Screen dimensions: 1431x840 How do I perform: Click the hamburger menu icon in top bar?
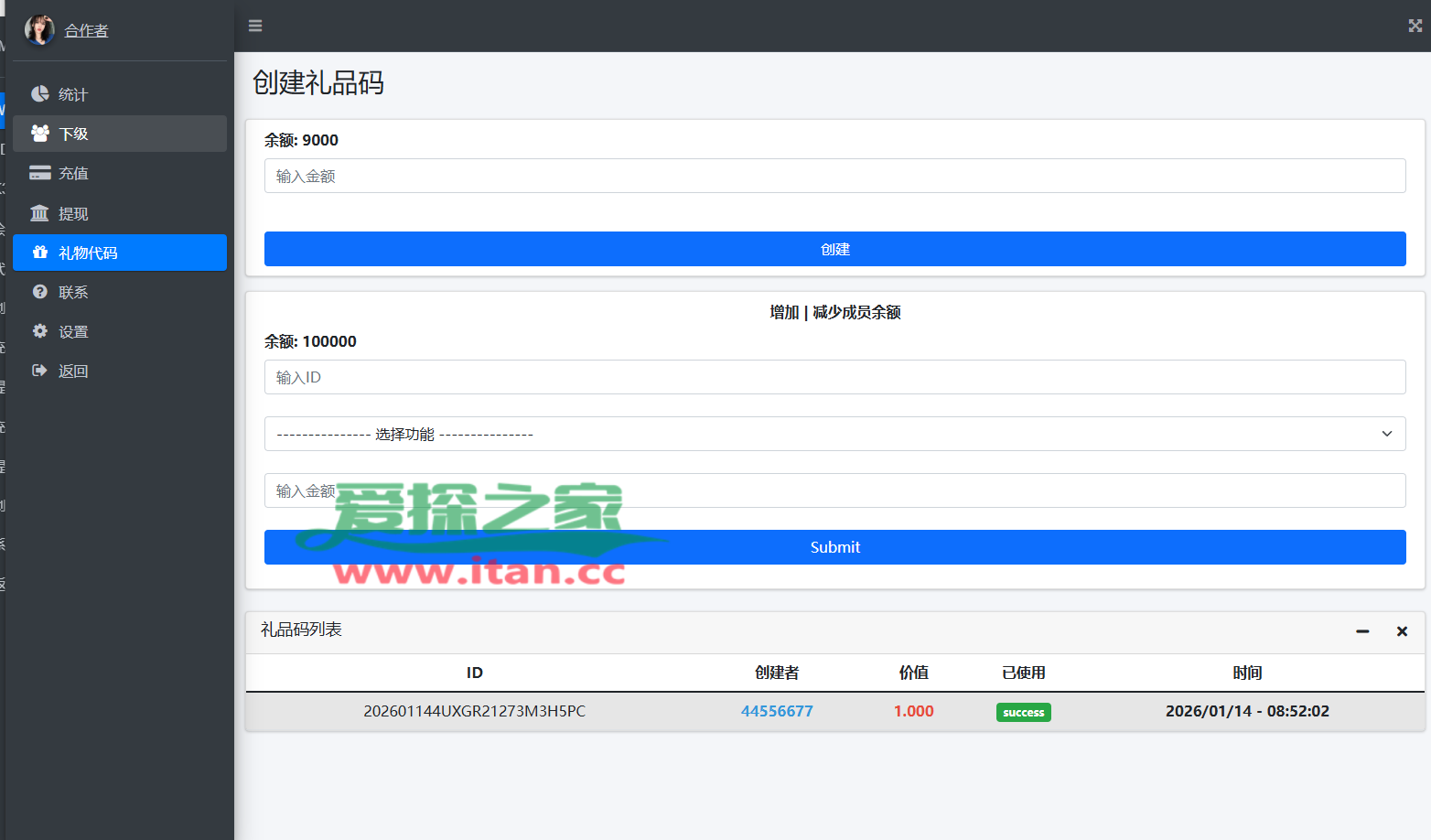255,26
